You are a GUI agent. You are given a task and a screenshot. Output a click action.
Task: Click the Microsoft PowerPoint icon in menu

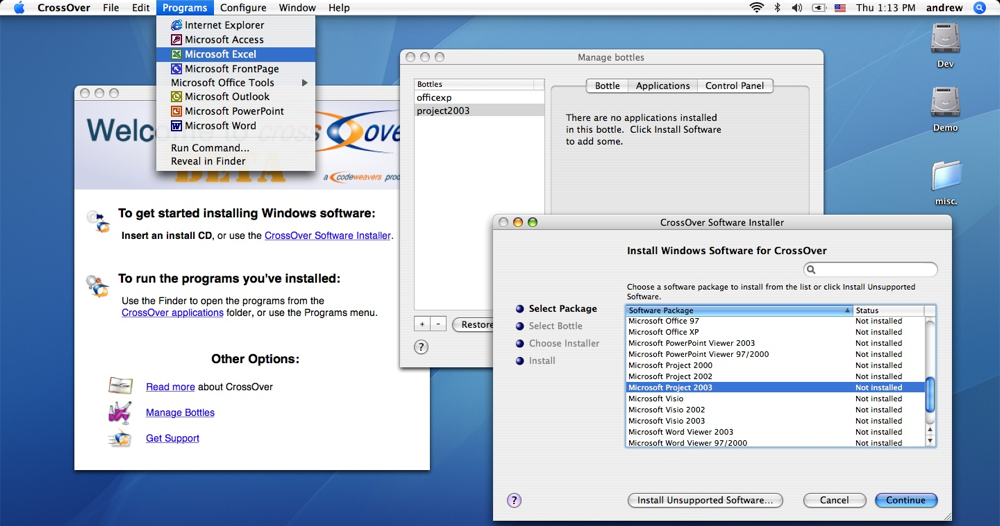[x=177, y=111]
